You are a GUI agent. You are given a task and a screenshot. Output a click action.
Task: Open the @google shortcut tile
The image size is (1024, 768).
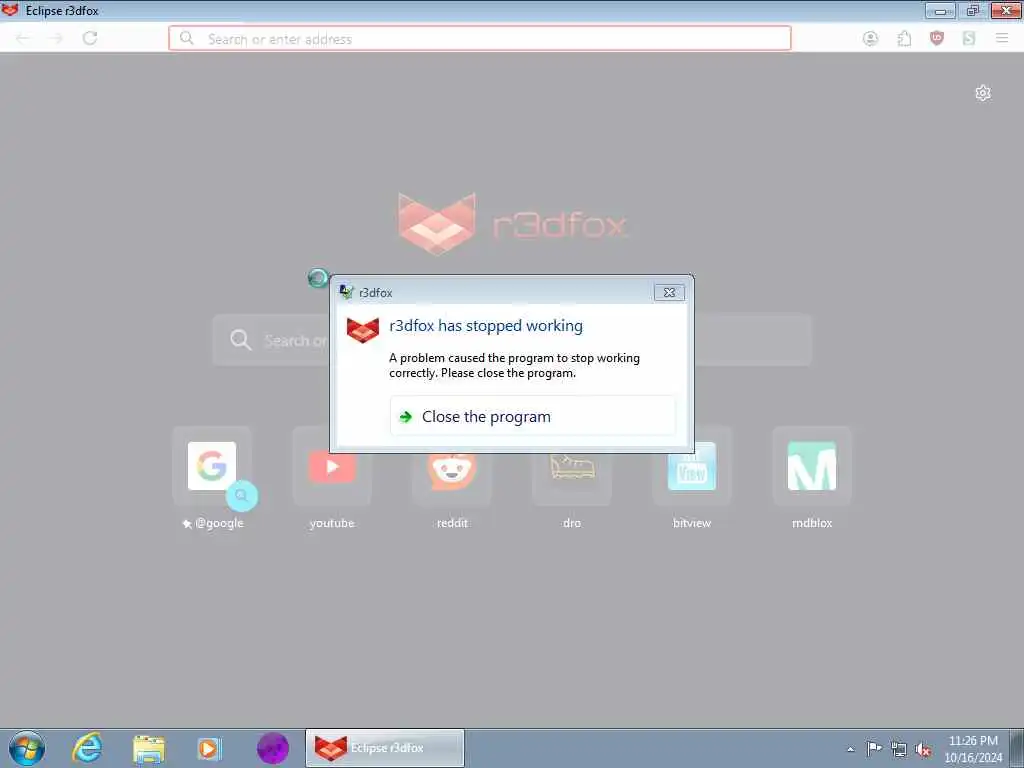[212, 466]
